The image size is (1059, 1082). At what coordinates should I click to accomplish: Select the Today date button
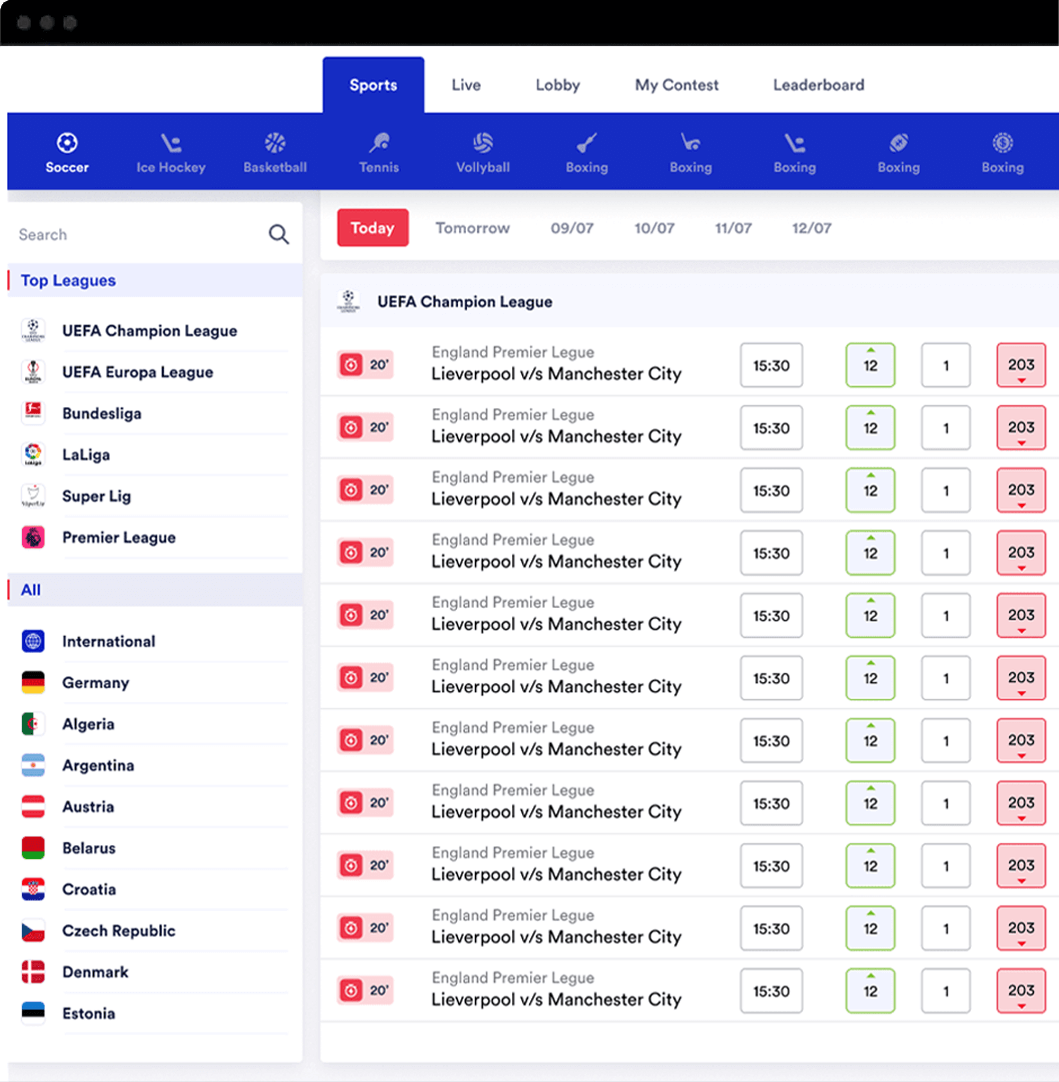pyautogui.click(x=373, y=228)
